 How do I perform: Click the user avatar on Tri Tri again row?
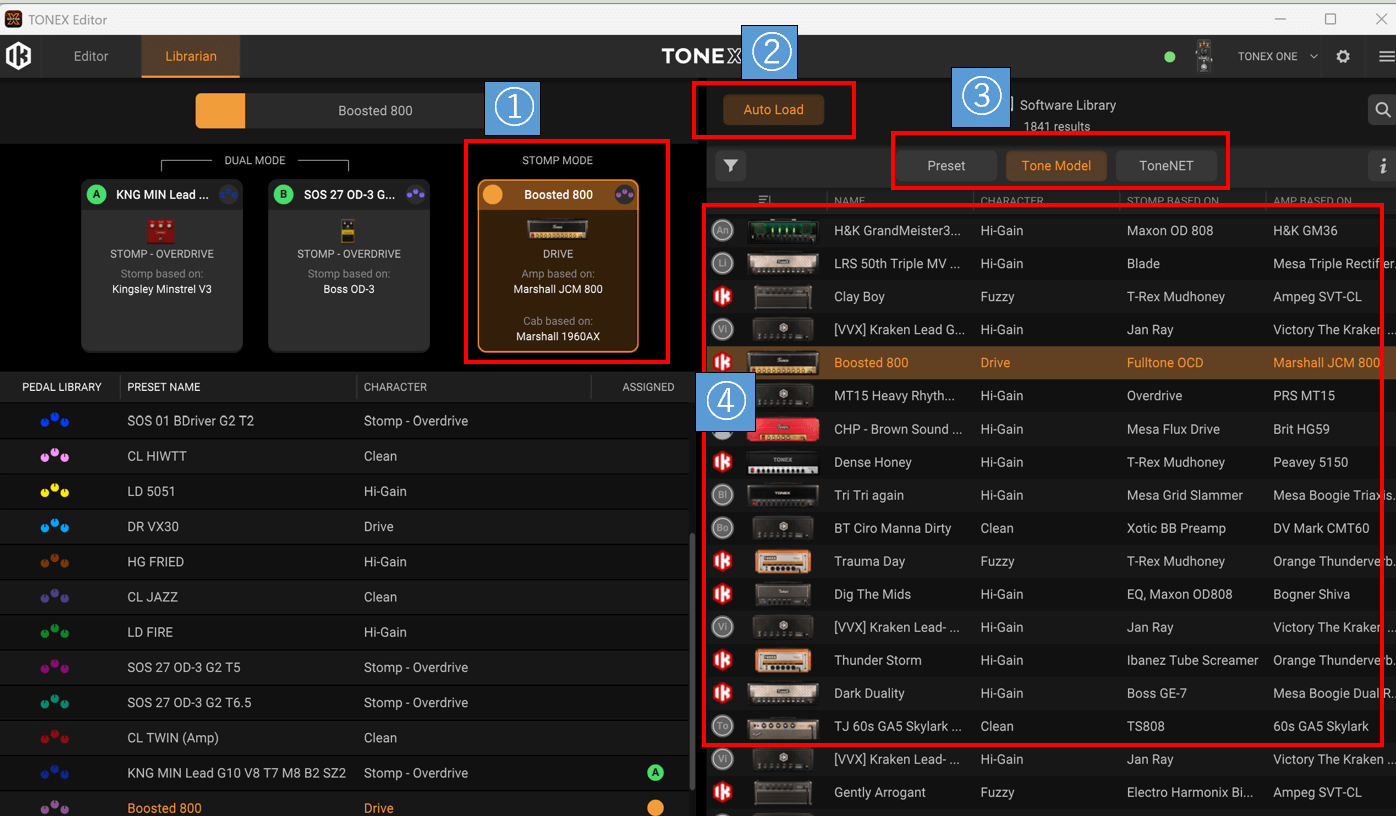(722, 495)
